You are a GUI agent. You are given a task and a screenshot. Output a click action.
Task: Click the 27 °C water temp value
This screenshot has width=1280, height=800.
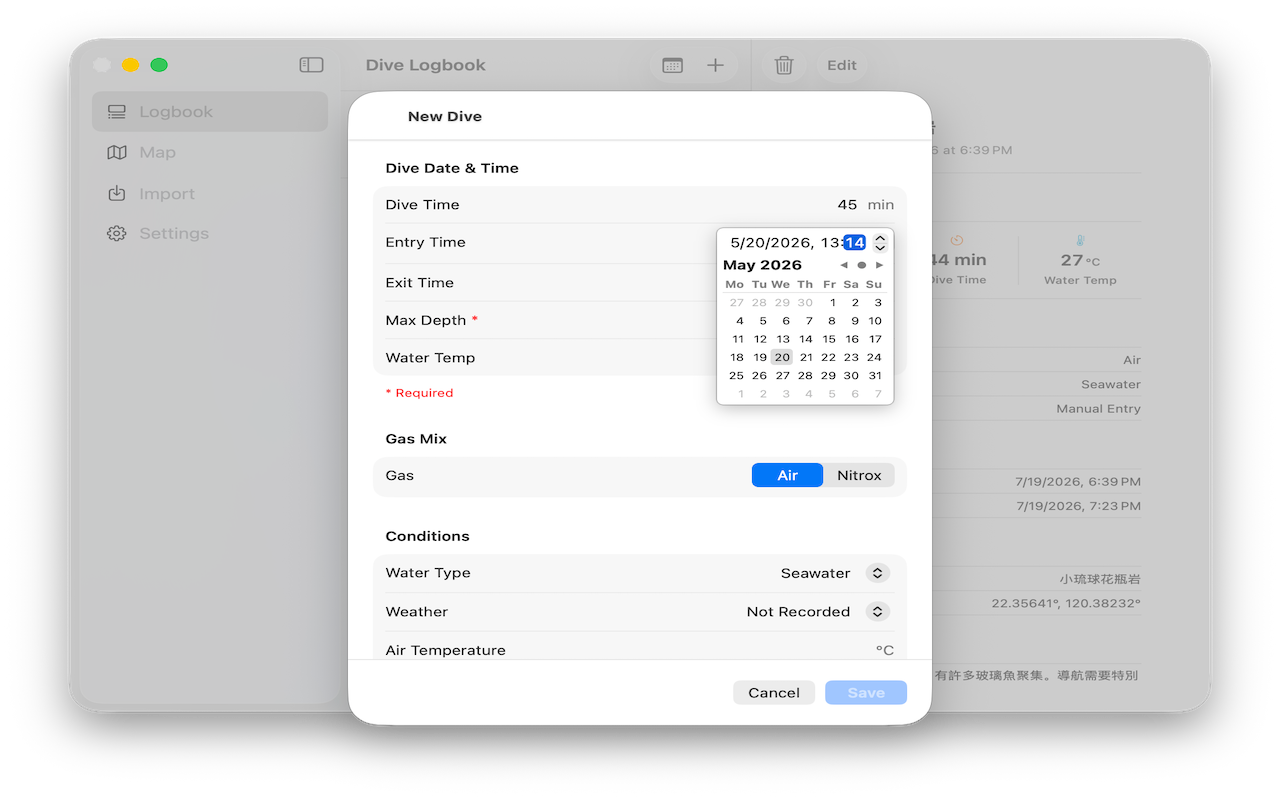pos(1081,260)
